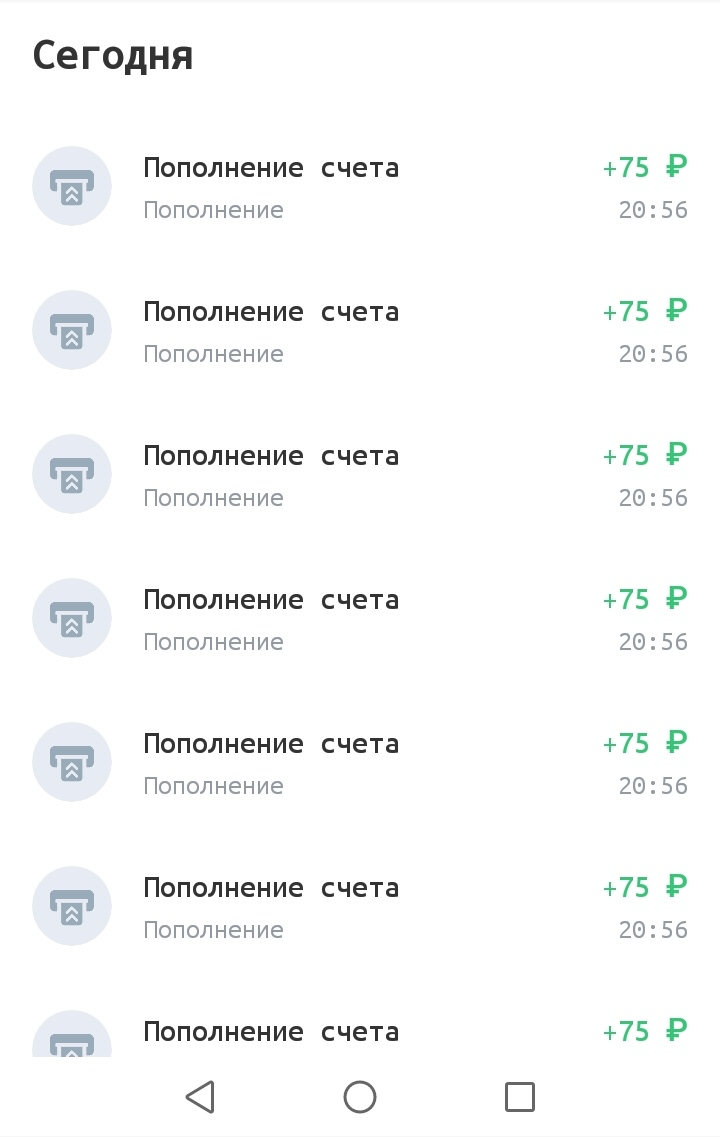Open the third 'Пополнение счета' transaction title
This screenshot has height=1137, width=720.
(x=271, y=456)
